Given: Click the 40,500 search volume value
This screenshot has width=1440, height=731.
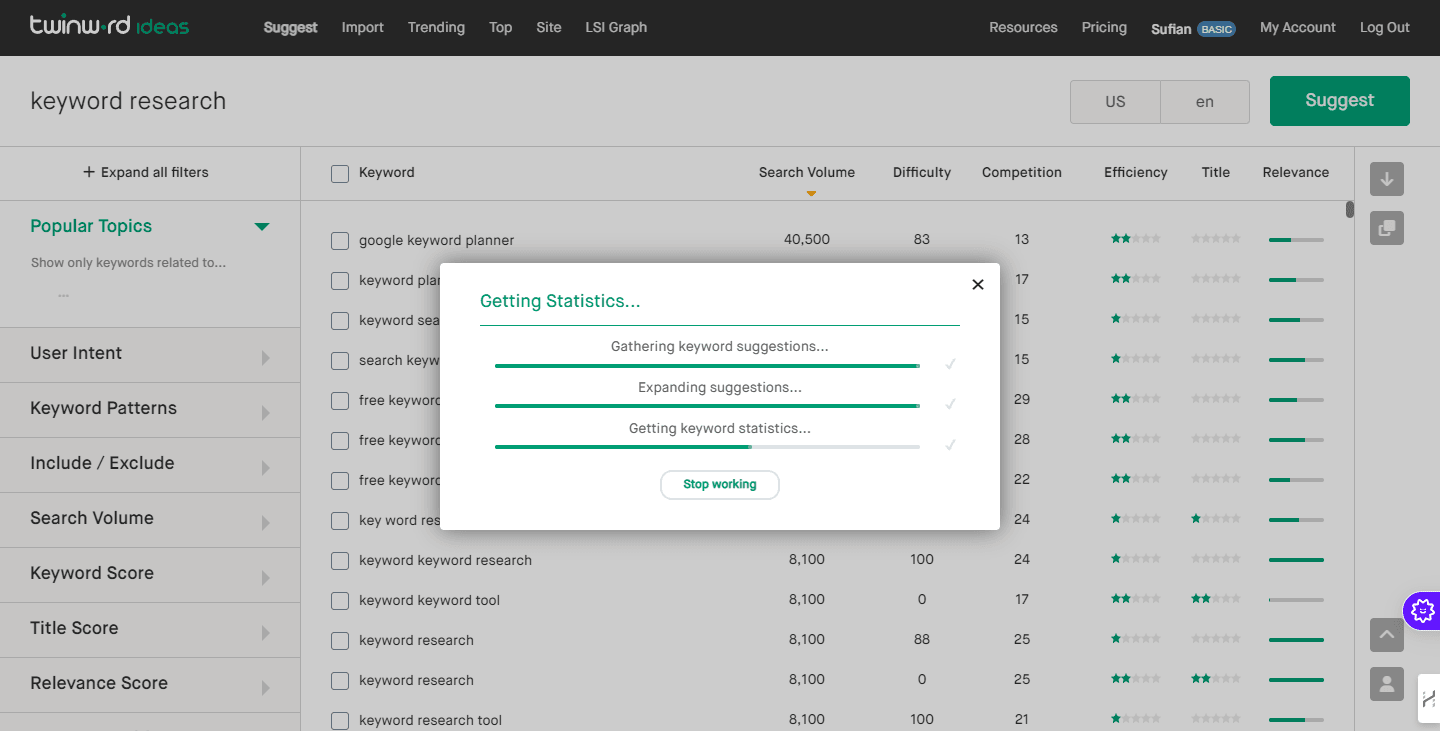Looking at the screenshot, I should point(807,239).
